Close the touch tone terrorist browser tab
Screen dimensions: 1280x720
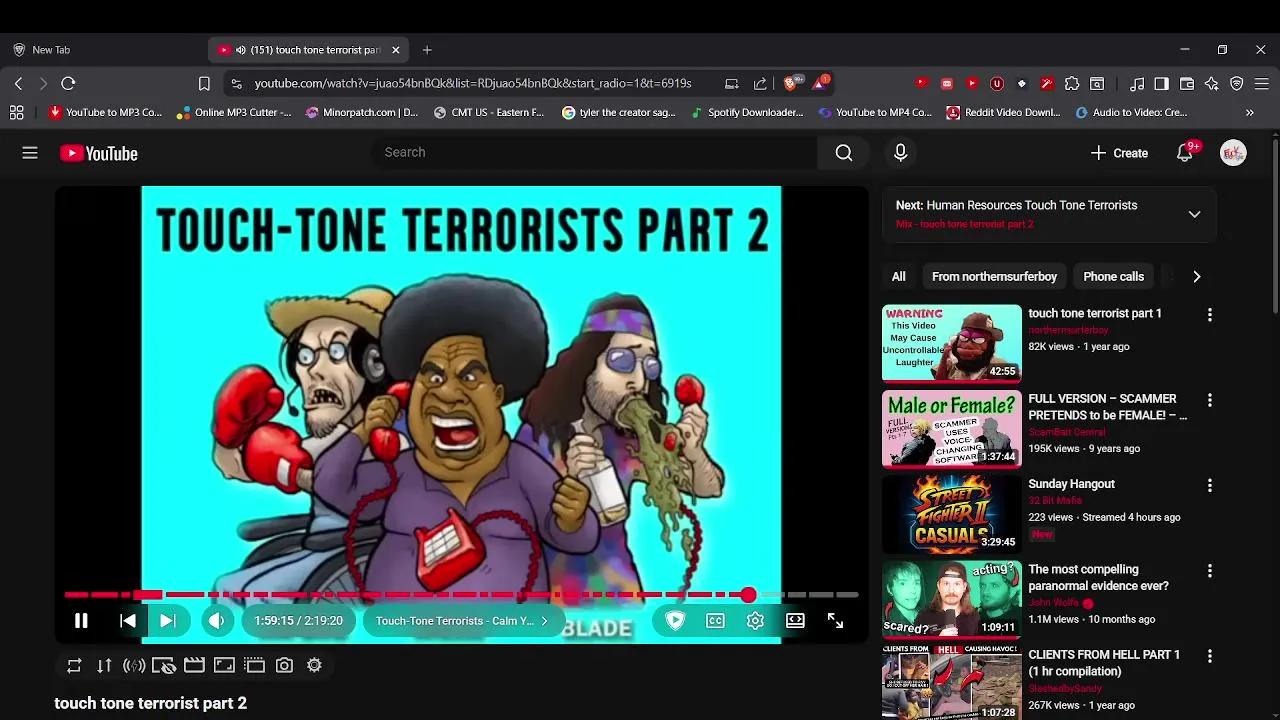click(396, 50)
